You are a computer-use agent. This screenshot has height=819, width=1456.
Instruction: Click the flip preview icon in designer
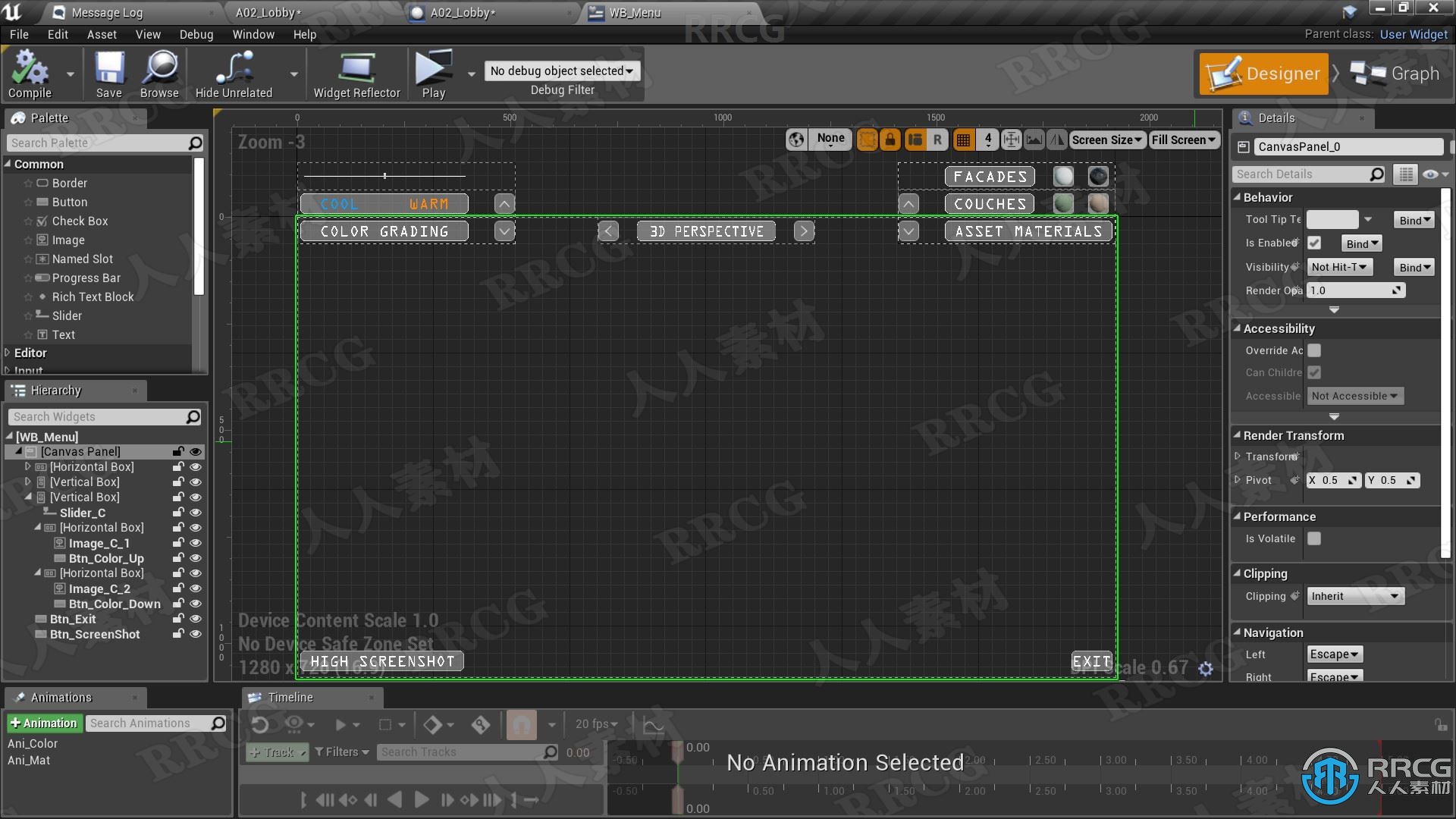(1056, 140)
